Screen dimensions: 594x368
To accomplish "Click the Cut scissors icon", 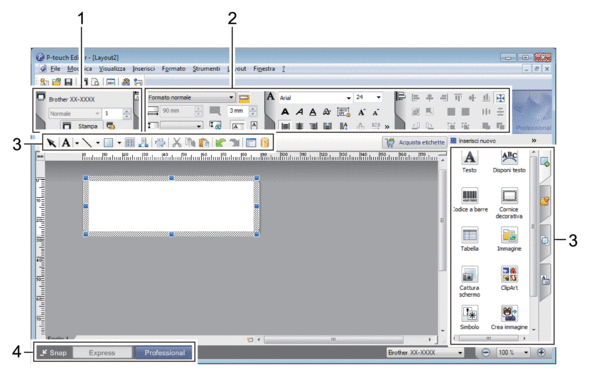I will click(176, 143).
